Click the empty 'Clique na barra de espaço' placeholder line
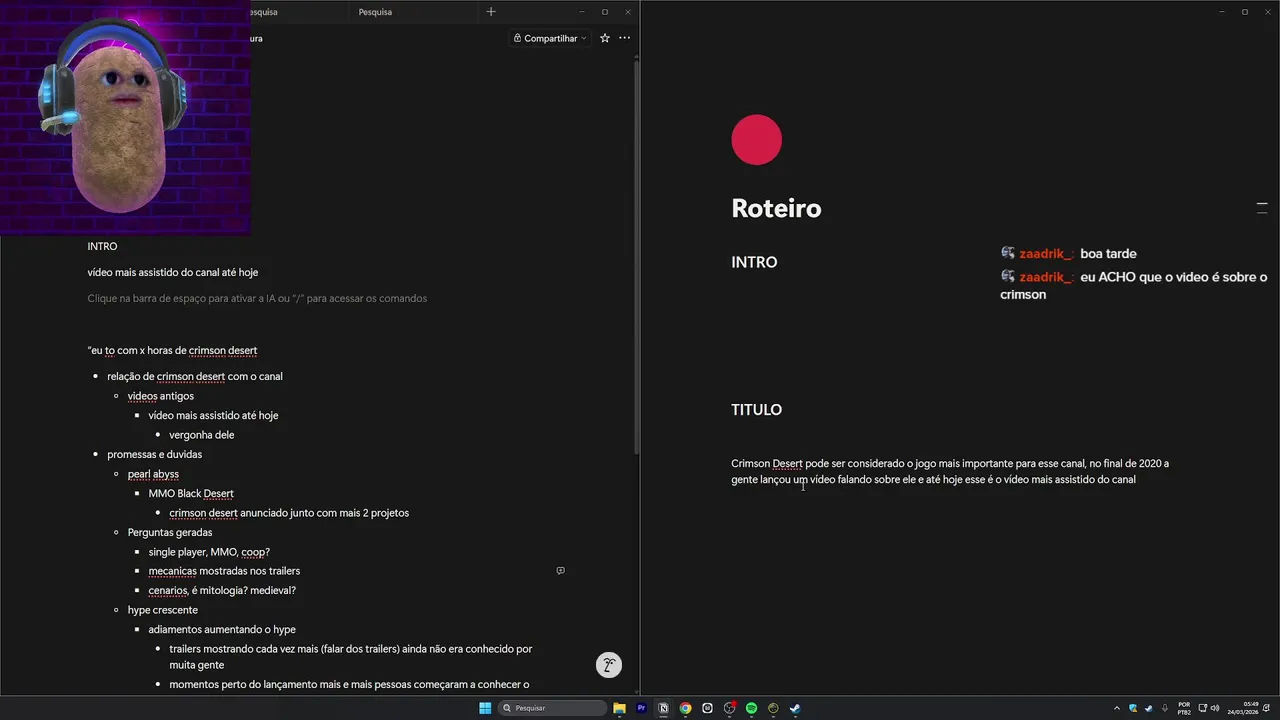The image size is (1280, 720). (x=257, y=298)
